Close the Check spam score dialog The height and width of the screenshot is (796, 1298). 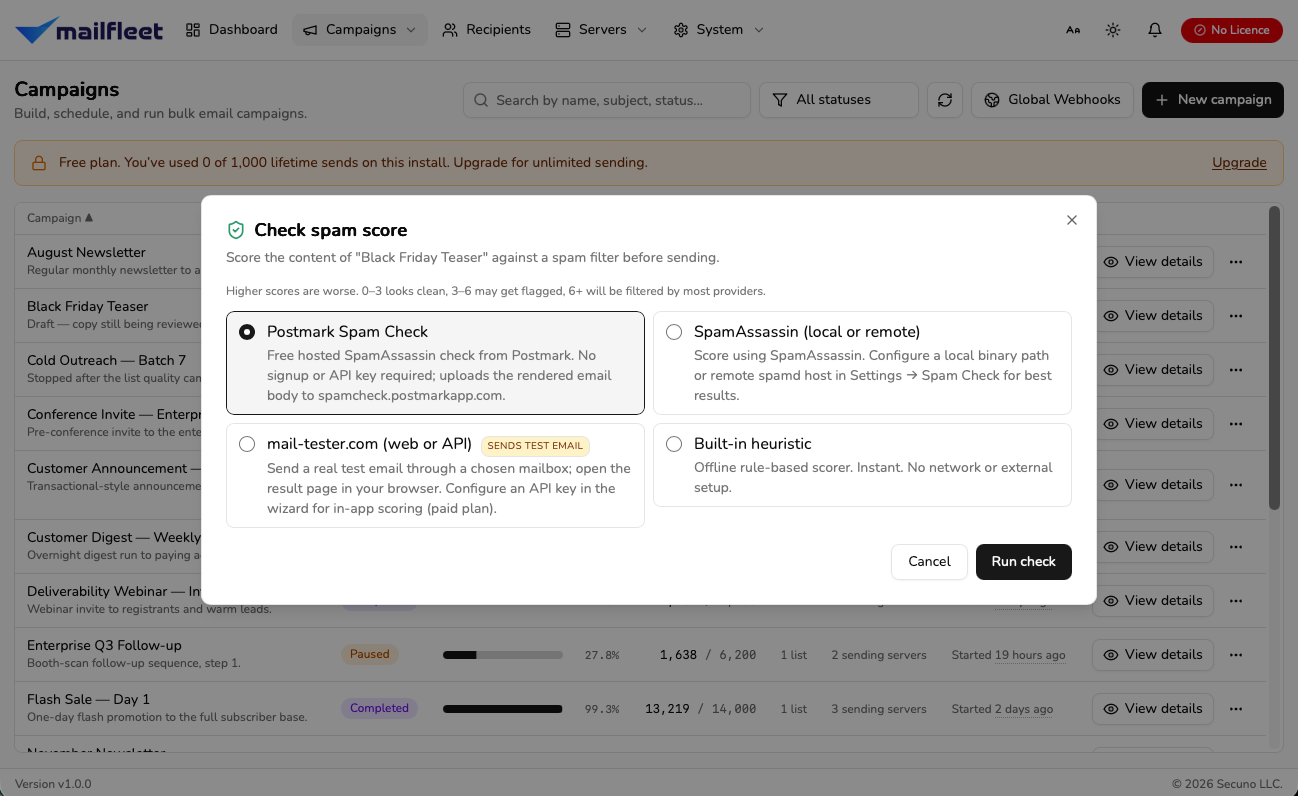pos(1072,220)
